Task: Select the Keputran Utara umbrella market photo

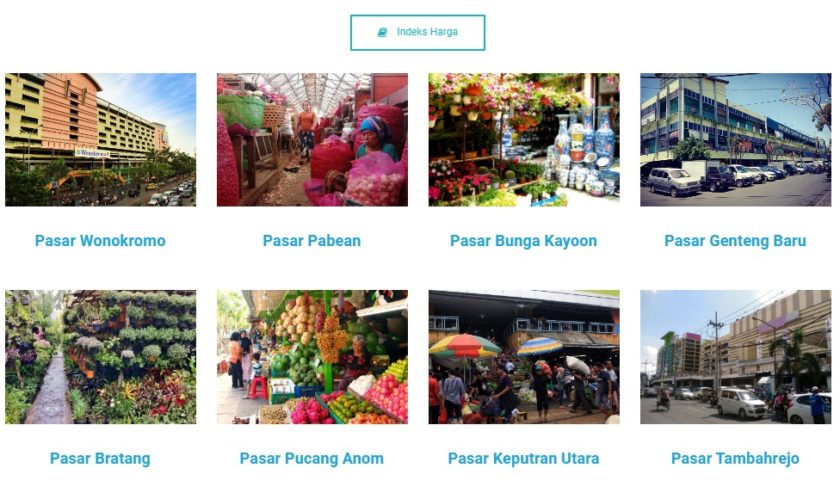Action: 524,357
